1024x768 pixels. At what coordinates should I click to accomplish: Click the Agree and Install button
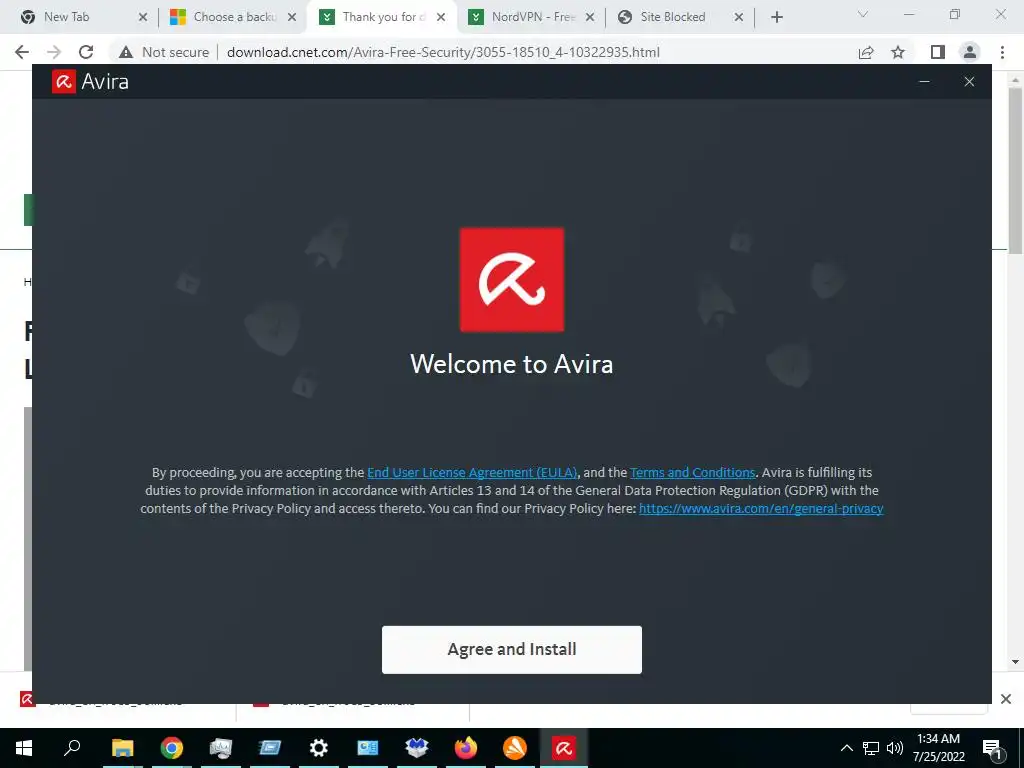coord(511,649)
